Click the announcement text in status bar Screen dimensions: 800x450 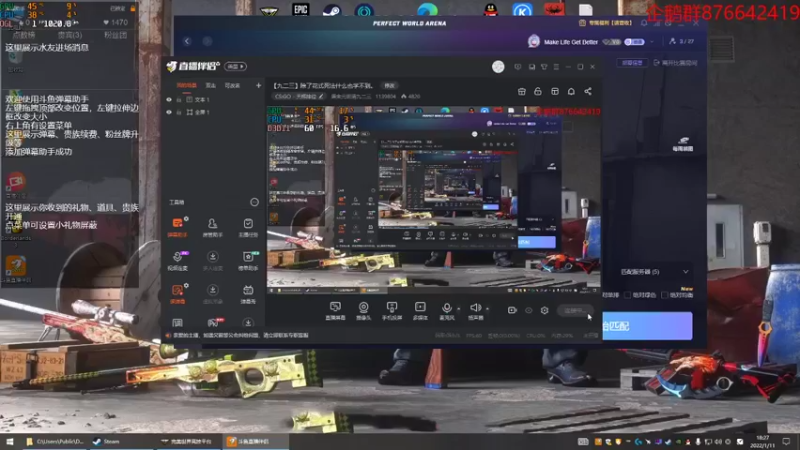tap(240, 336)
